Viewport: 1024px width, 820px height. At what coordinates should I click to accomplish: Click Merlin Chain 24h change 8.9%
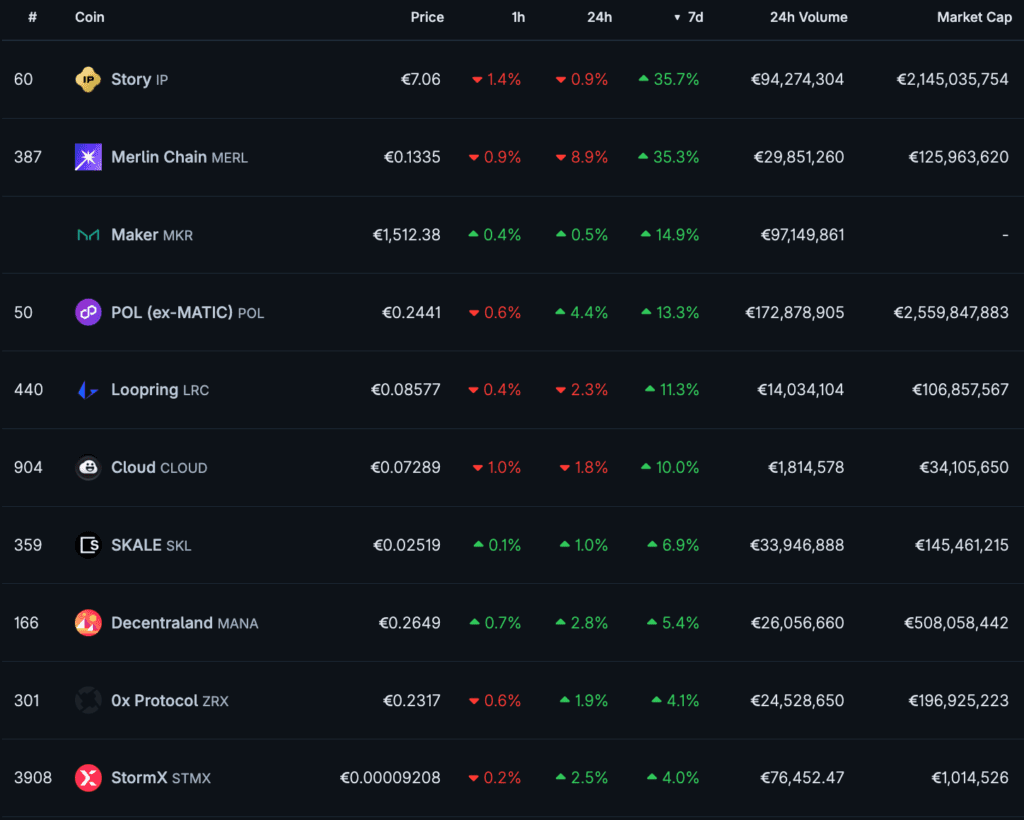coord(582,157)
